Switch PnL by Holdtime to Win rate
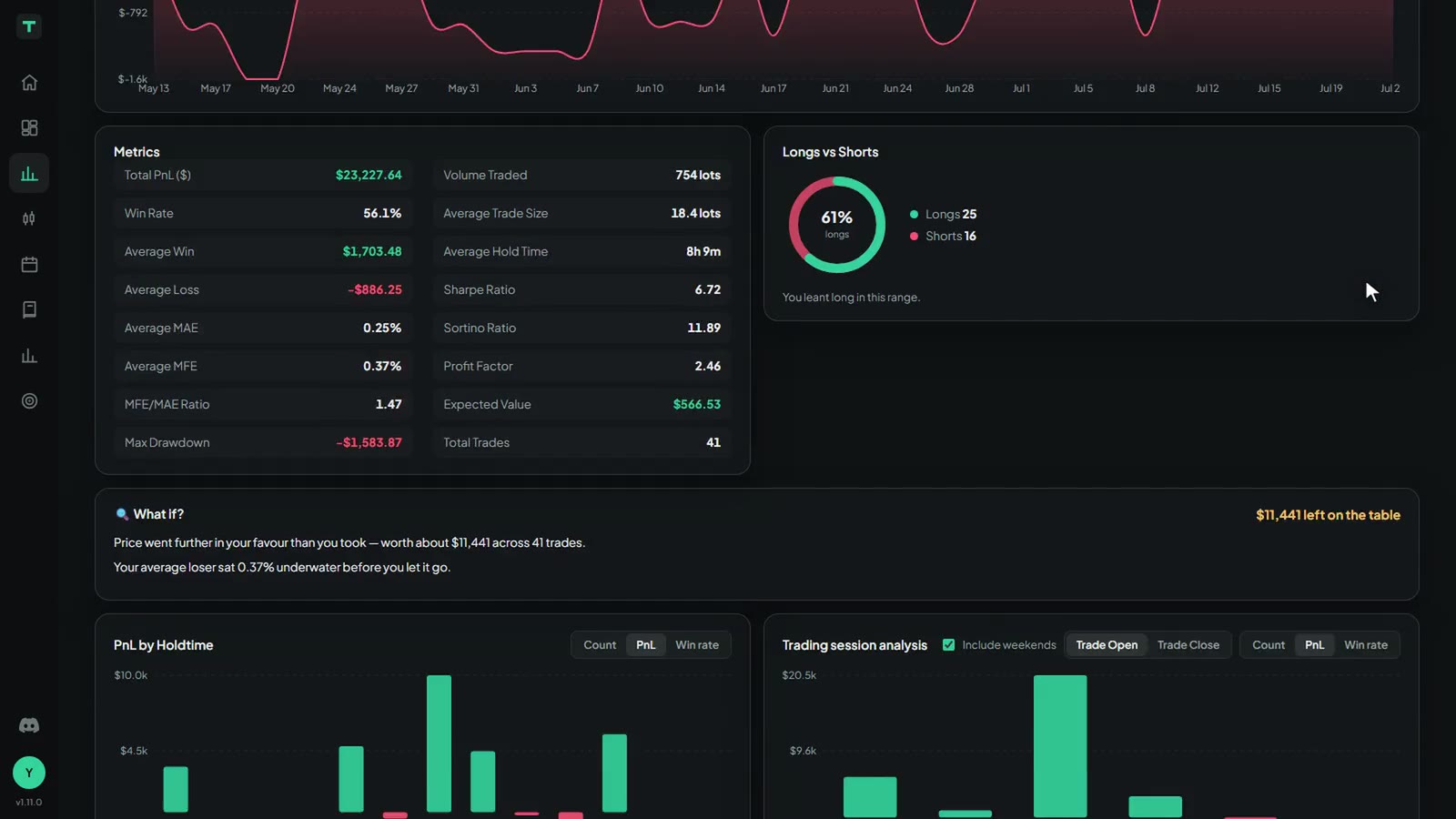The image size is (1456, 819). (x=697, y=644)
